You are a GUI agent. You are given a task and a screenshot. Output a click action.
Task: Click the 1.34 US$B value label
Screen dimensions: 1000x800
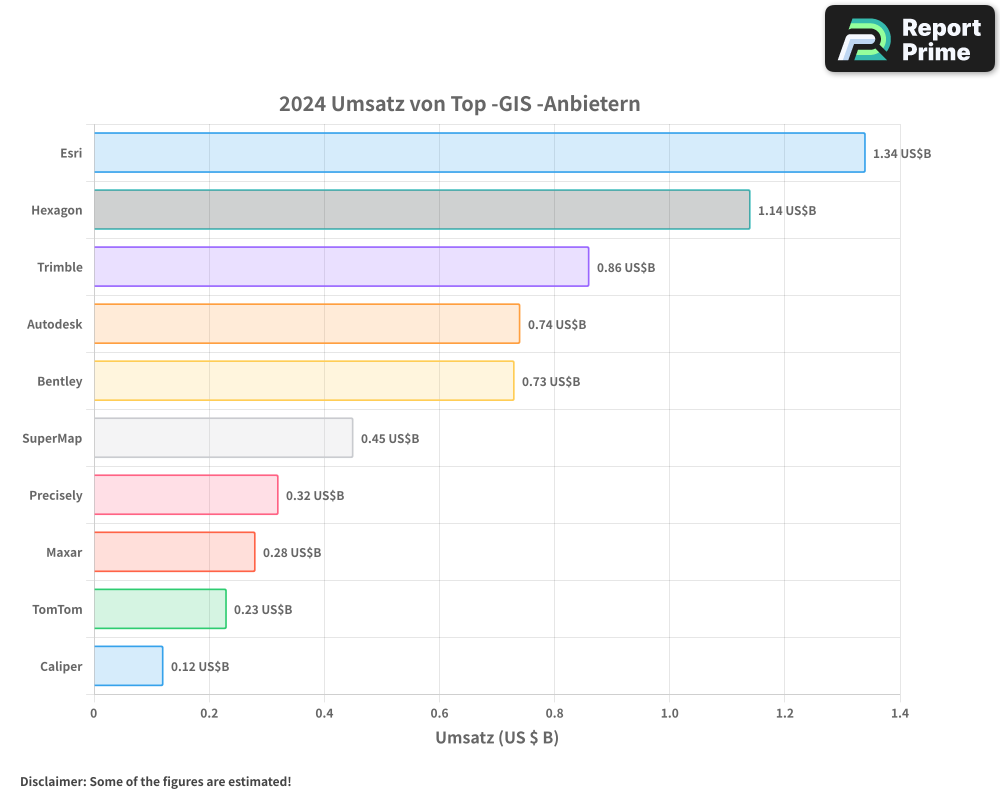coord(902,154)
